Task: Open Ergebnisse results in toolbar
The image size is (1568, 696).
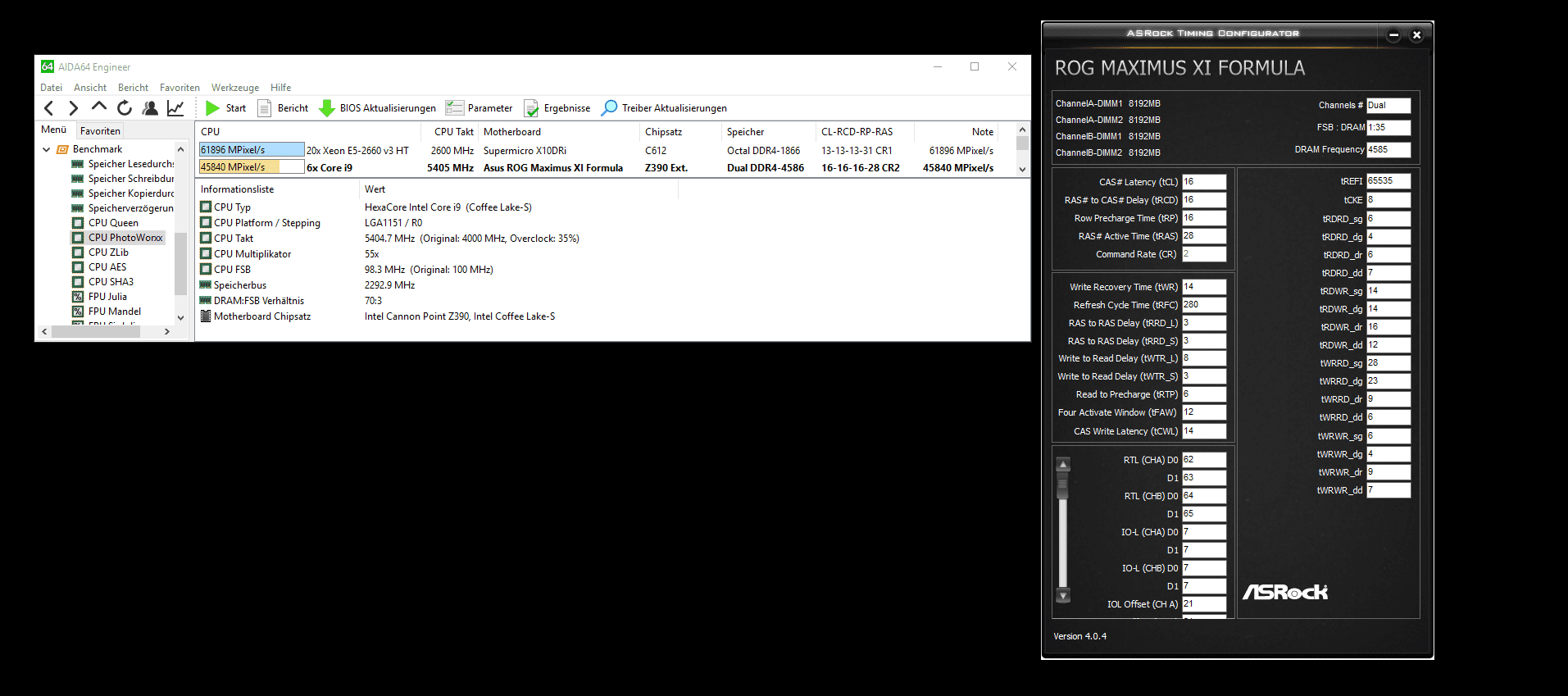Action: point(557,108)
